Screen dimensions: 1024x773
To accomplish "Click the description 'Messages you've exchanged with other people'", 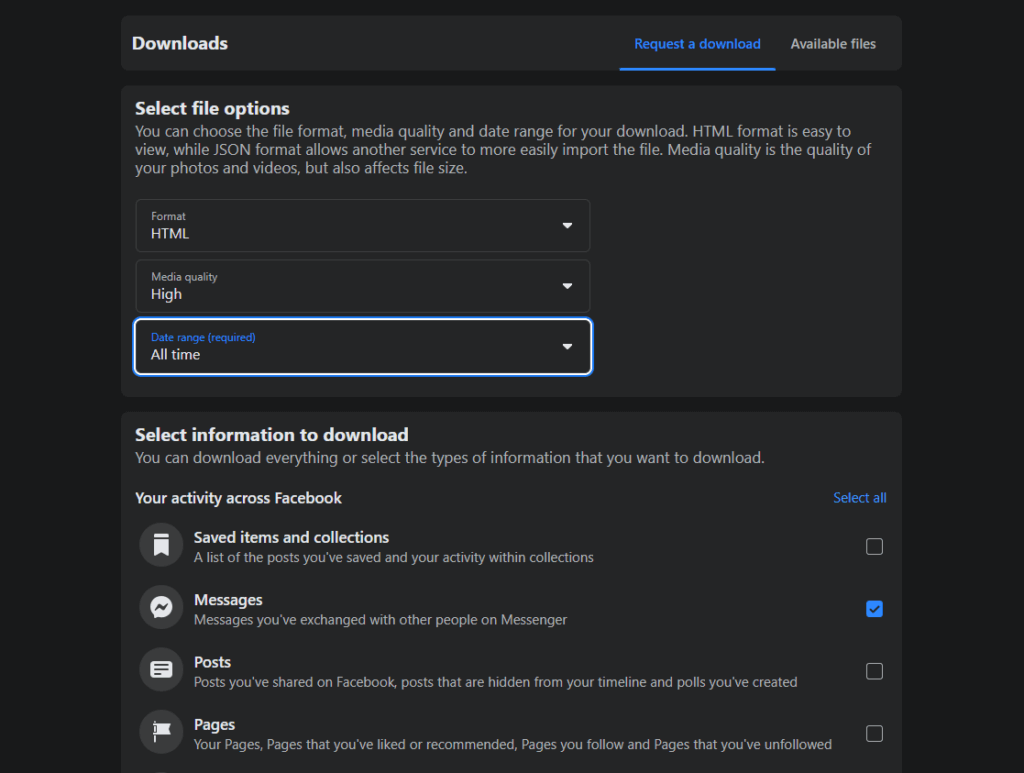I will click(380, 620).
